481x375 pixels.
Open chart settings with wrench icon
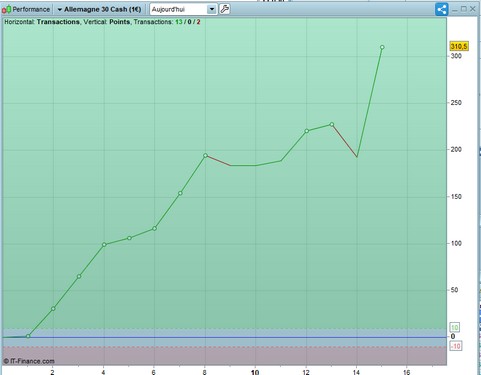pos(225,9)
